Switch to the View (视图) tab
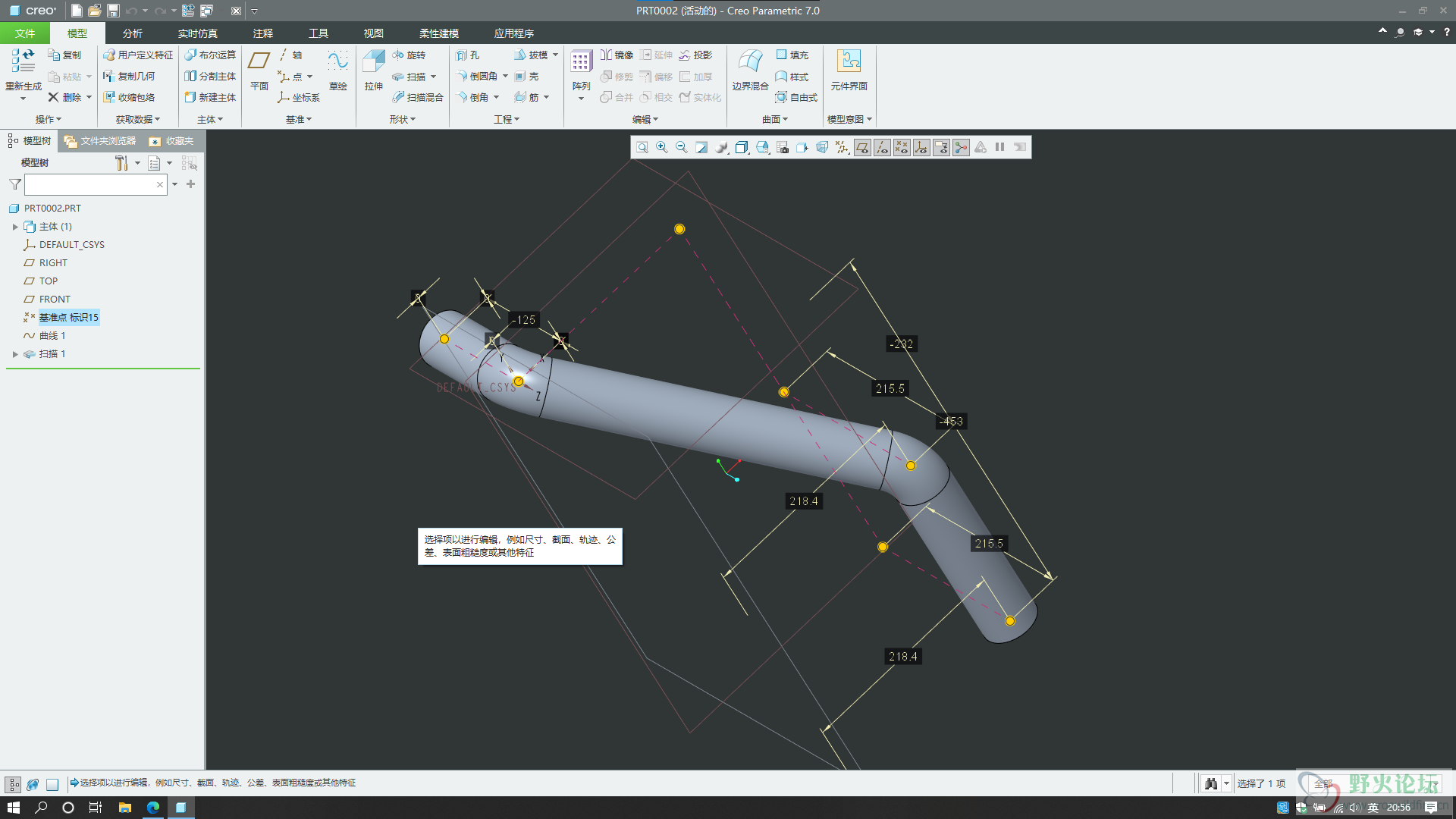This screenshot has height=819, width=1456. 374,33
